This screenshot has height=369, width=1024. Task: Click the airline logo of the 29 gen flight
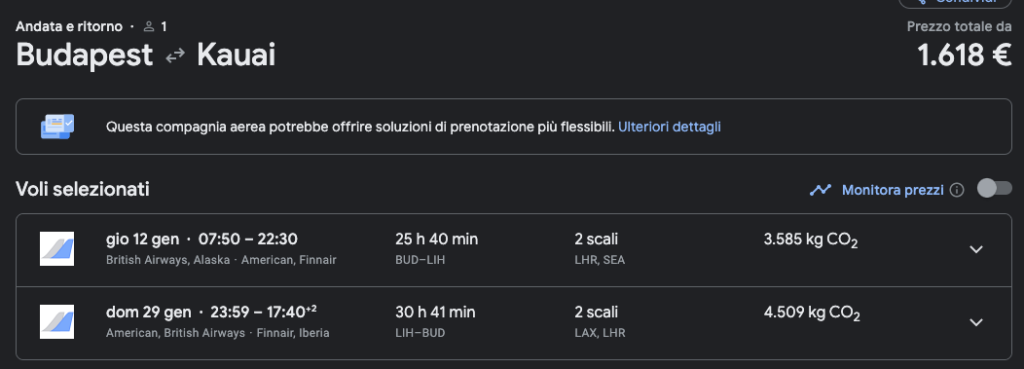coord(57,322)
